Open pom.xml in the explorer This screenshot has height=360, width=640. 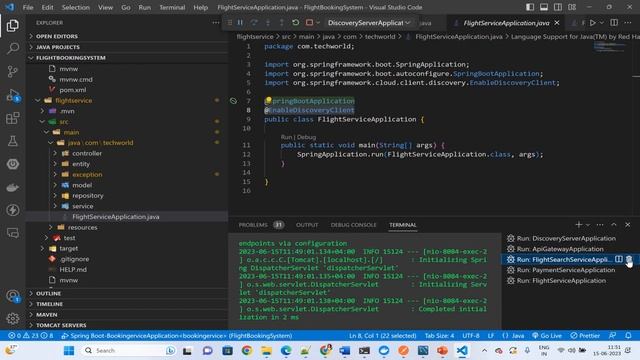pyautogui.click(x=73, y=90)
